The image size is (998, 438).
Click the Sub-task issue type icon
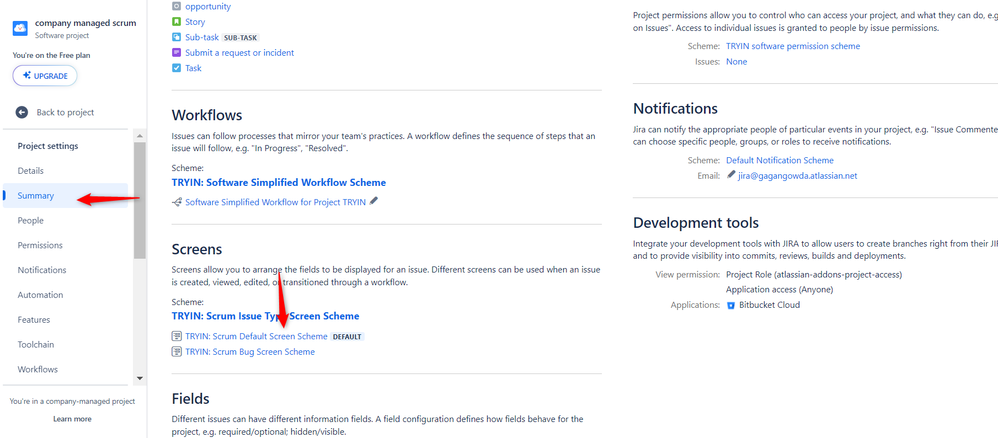[x=176, y=37]
